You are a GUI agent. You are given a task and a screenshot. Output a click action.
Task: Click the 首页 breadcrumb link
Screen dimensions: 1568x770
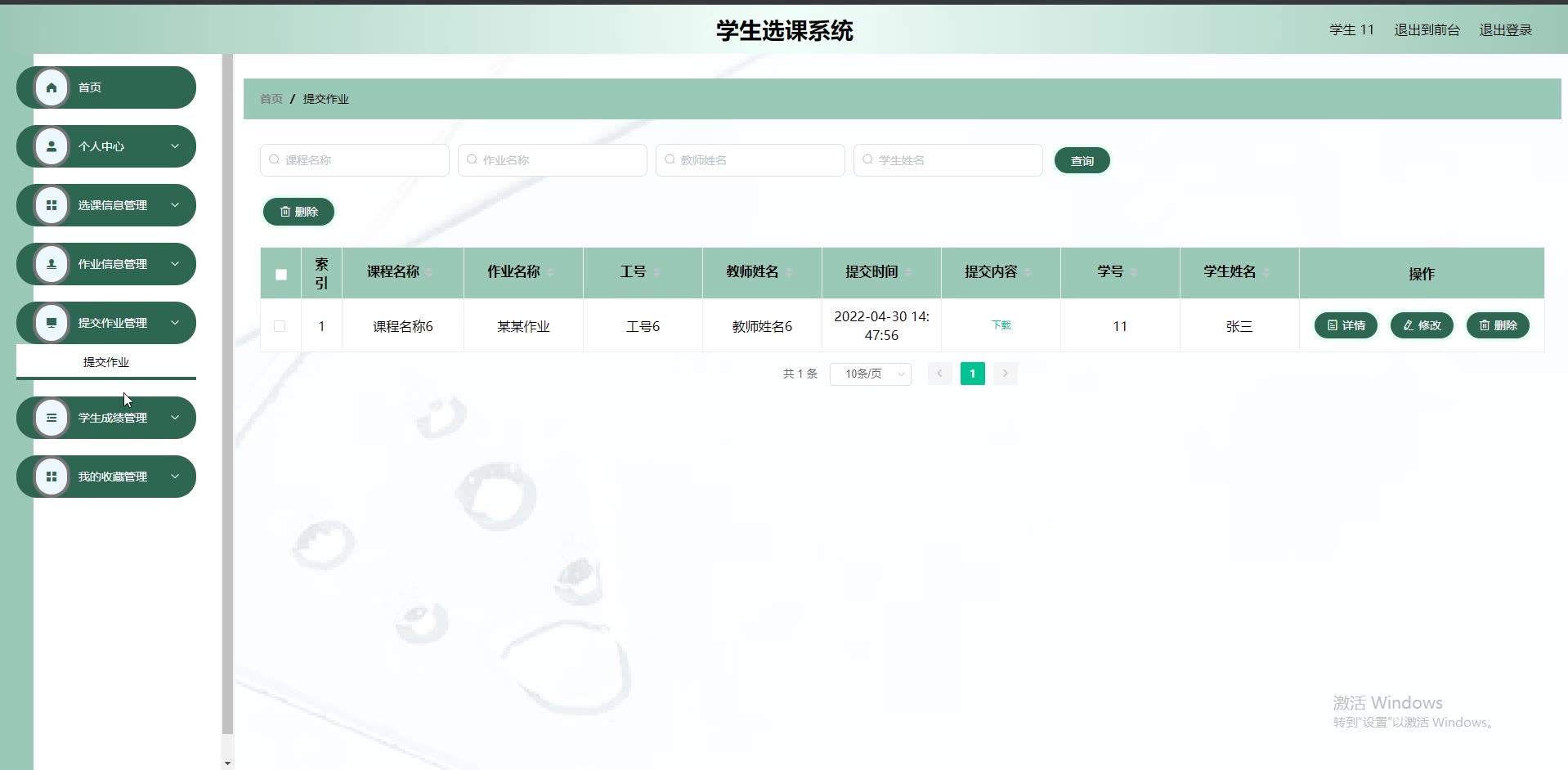271,99
